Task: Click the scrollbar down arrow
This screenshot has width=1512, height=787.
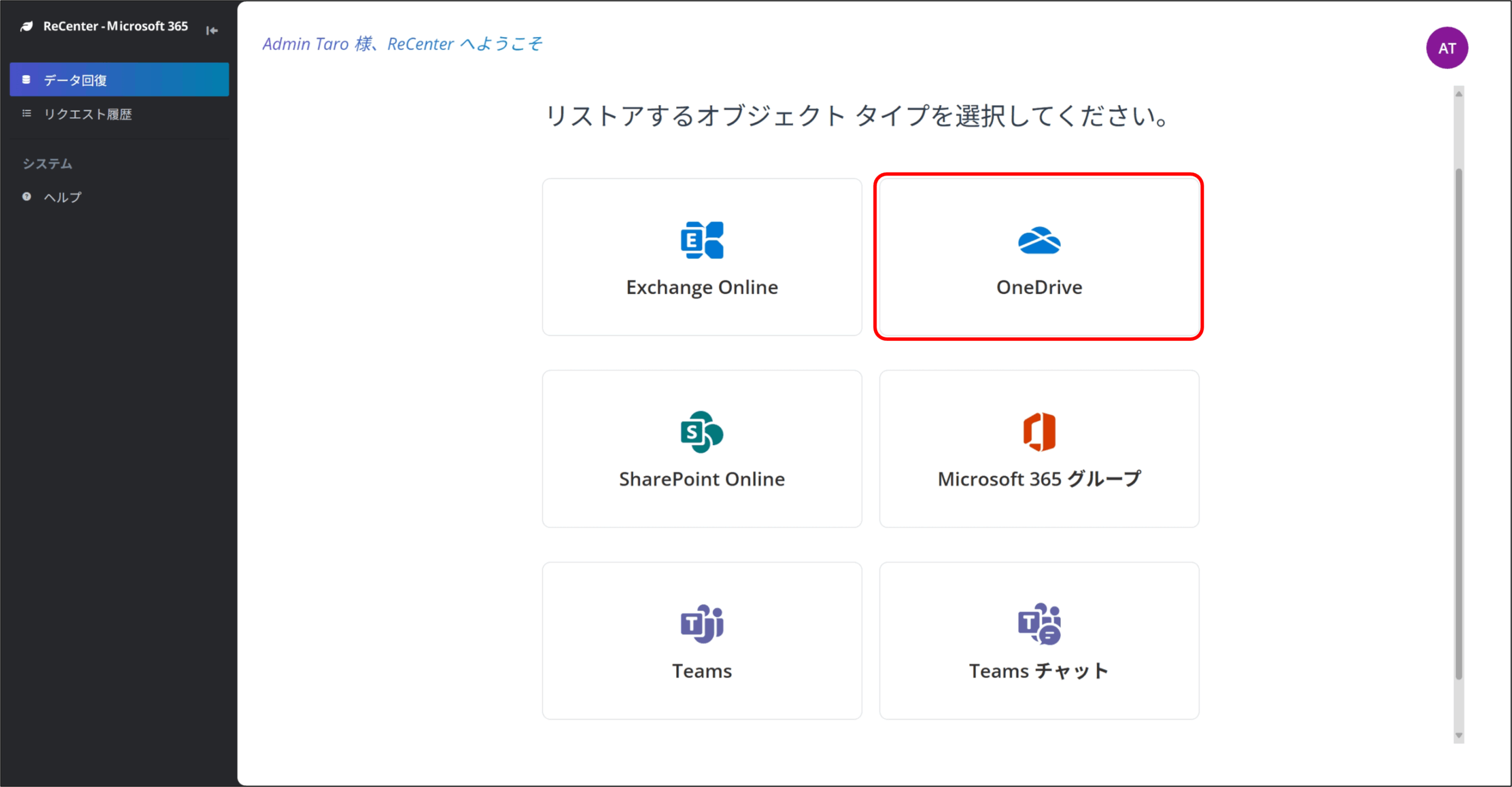Action: coord(1459,736)
